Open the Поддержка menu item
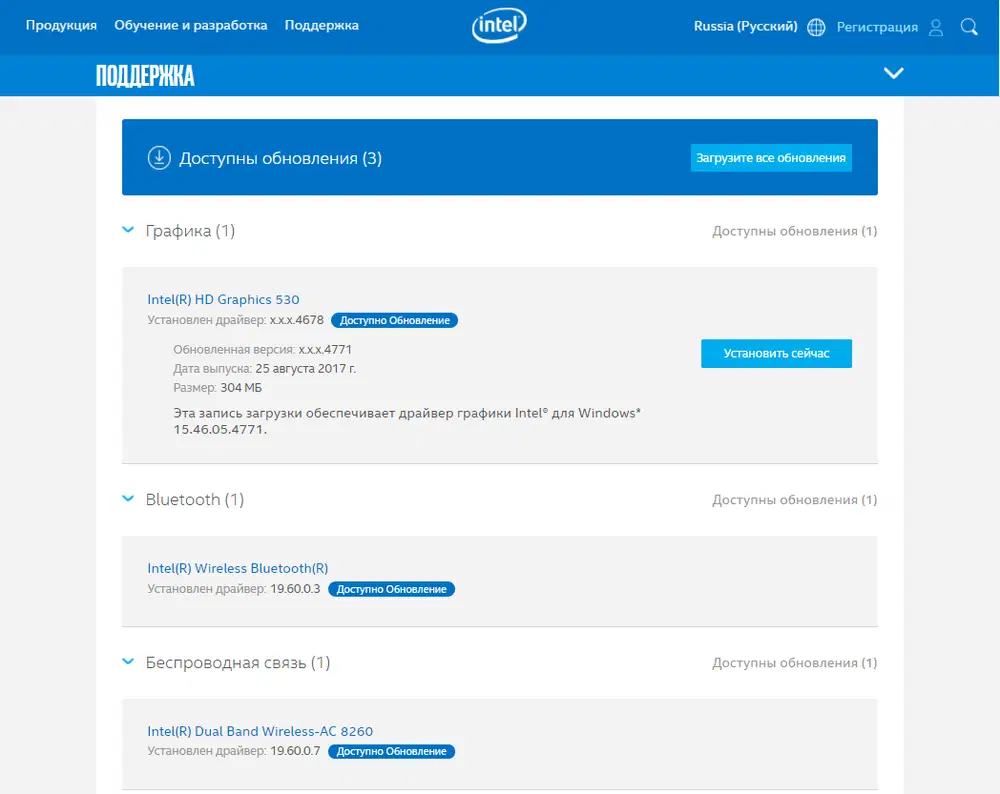1000x794 pixels. click(x=321, y=26)
